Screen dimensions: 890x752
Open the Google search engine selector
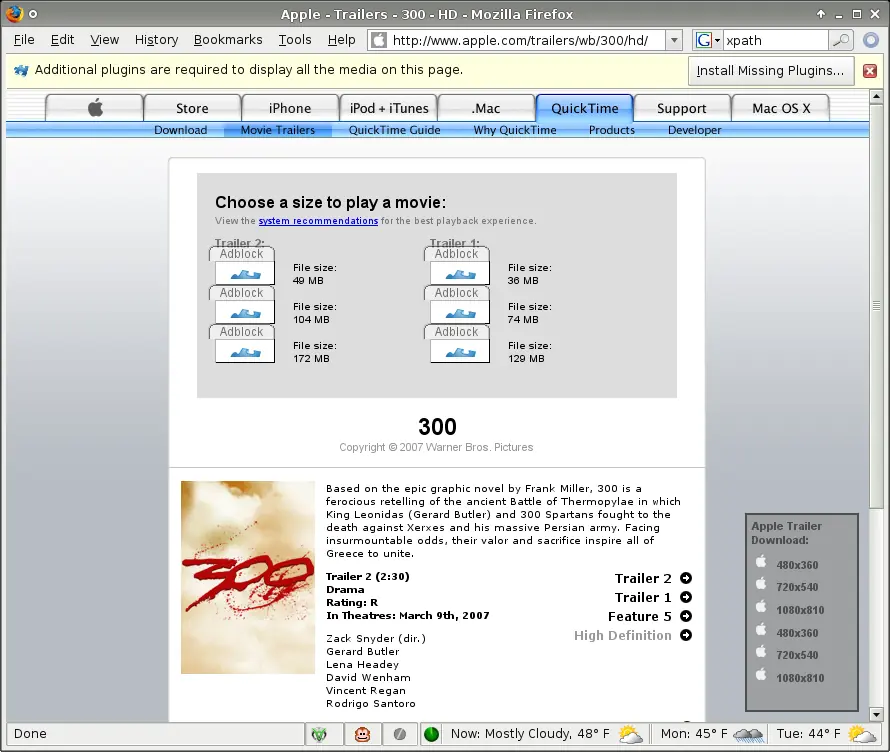707,40
